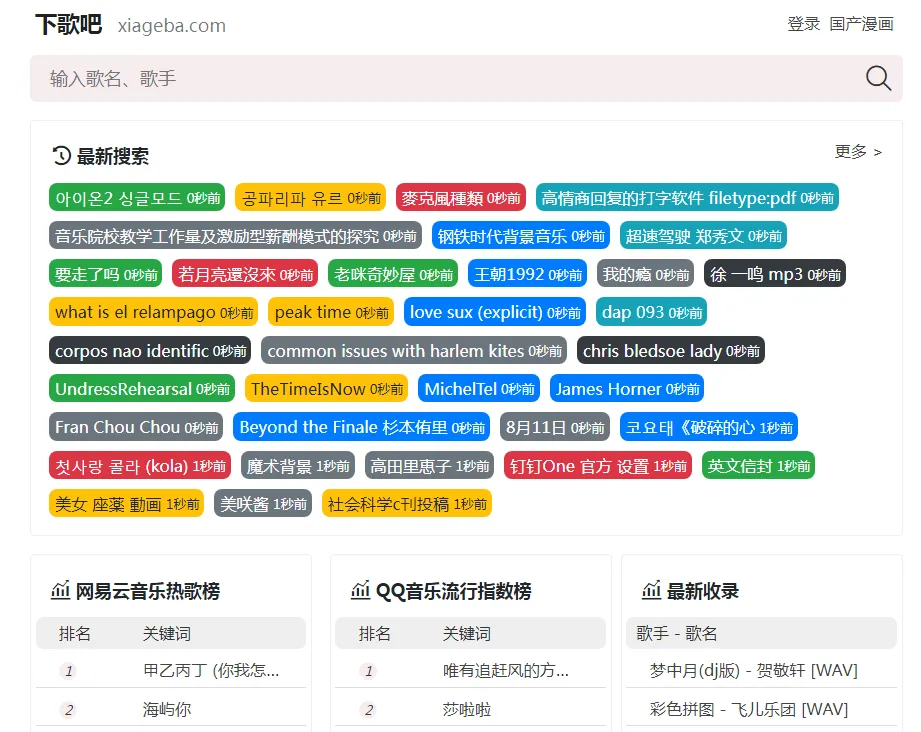
Task: Click 更多 to see more searches
Action: 858,152
